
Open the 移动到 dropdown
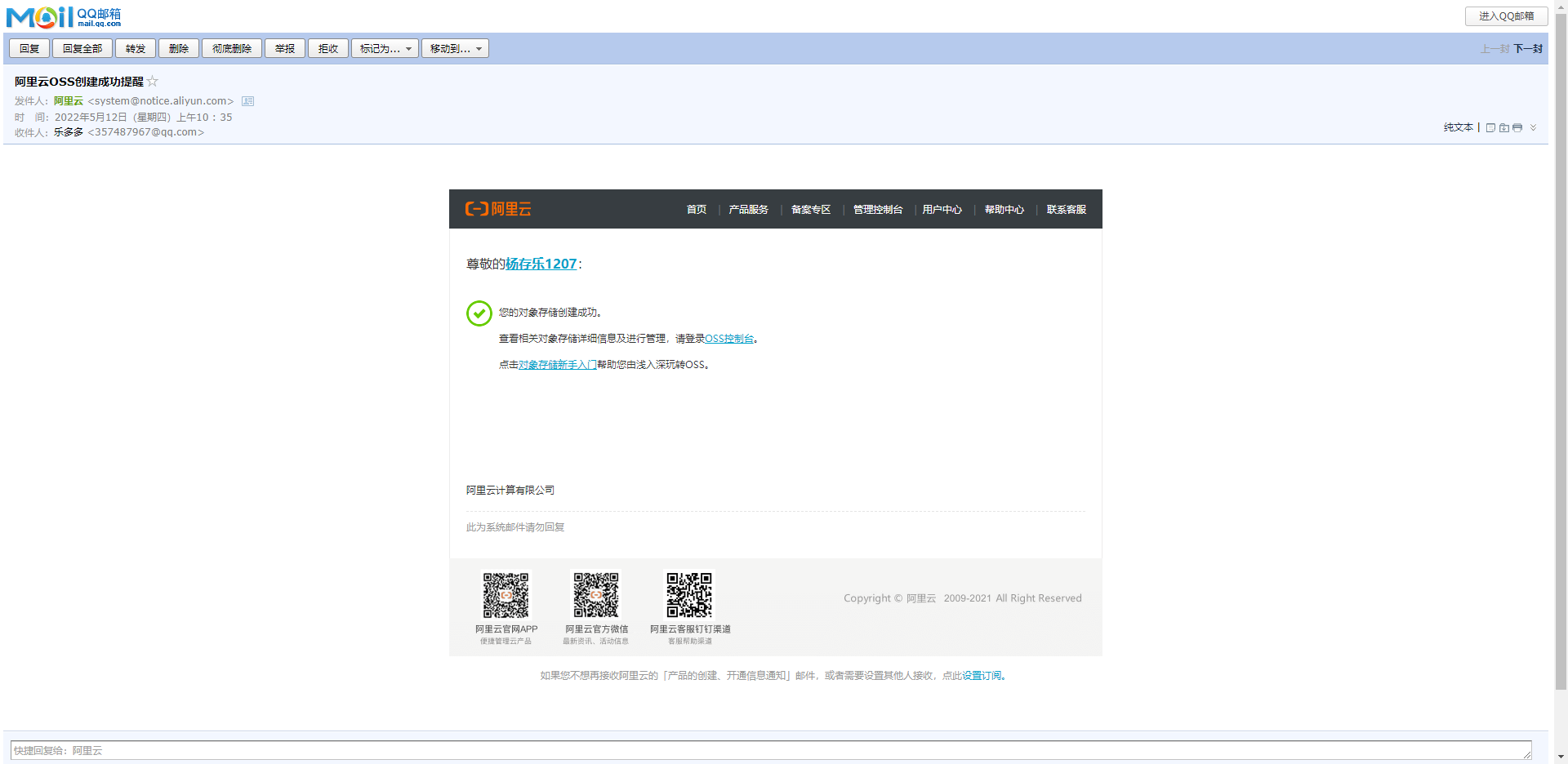point(456,49)
